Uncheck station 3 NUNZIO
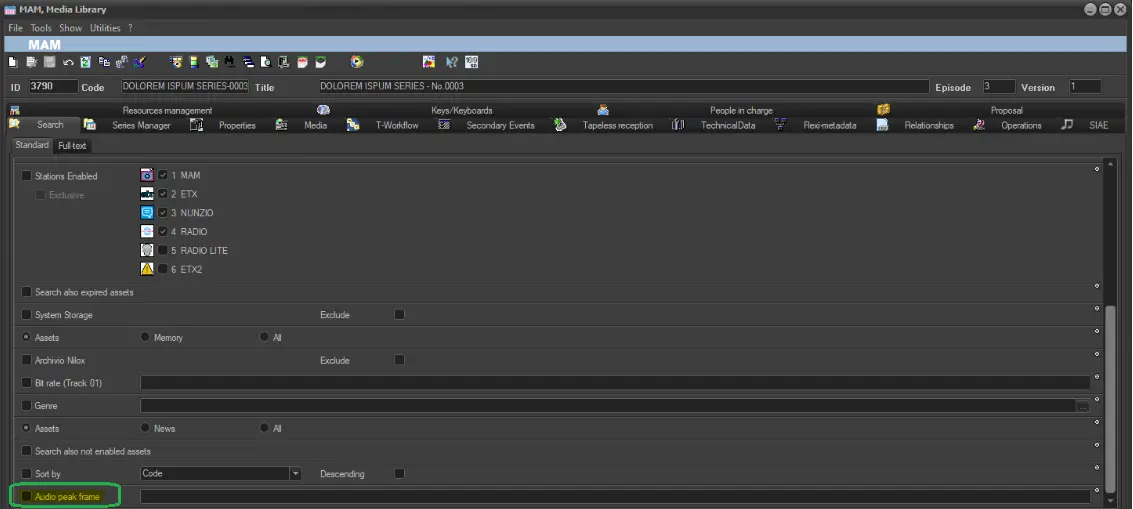The width and height of the screenshot is (1133, 509). (163, 213)
